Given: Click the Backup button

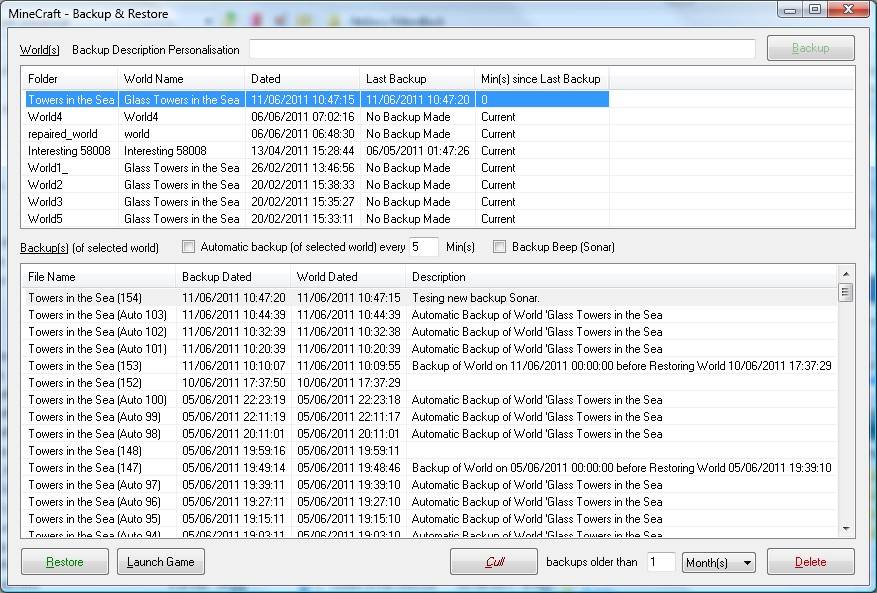Looking at the screenshot, I should [810, 48].
